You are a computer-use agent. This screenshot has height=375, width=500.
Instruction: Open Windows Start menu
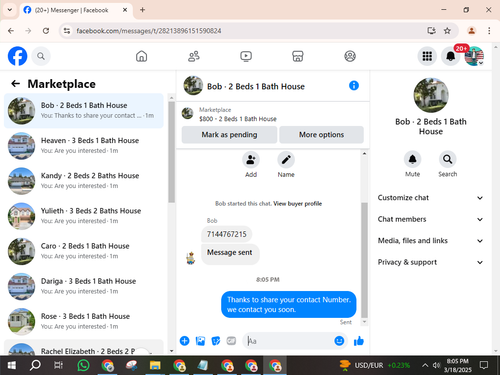[12, 366]
